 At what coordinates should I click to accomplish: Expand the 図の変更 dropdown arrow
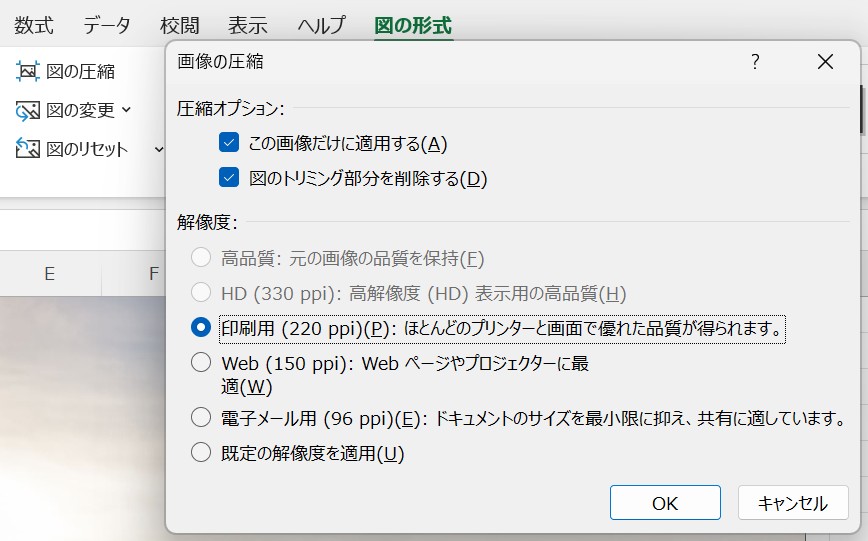127,110
